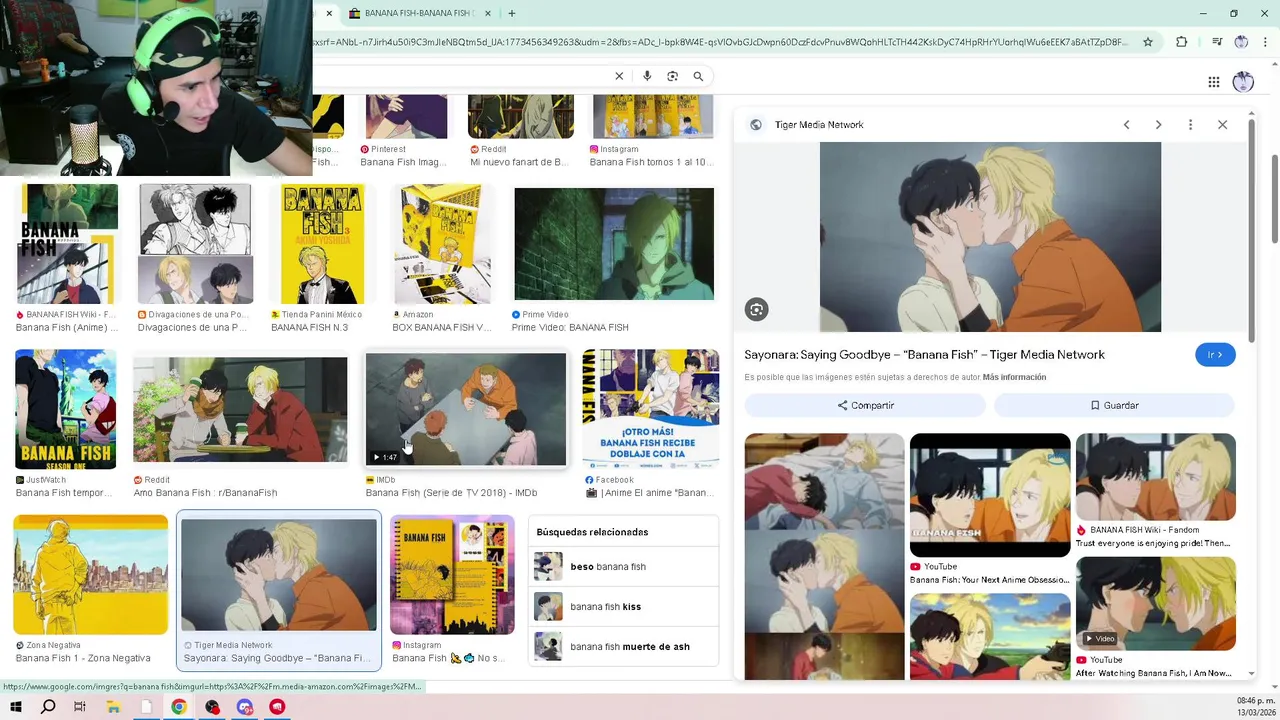The height and width of the screenshot is (720, 1280).
Task: Open the JustWatch Banana Fish Season One image
Action: coord(65,409)
